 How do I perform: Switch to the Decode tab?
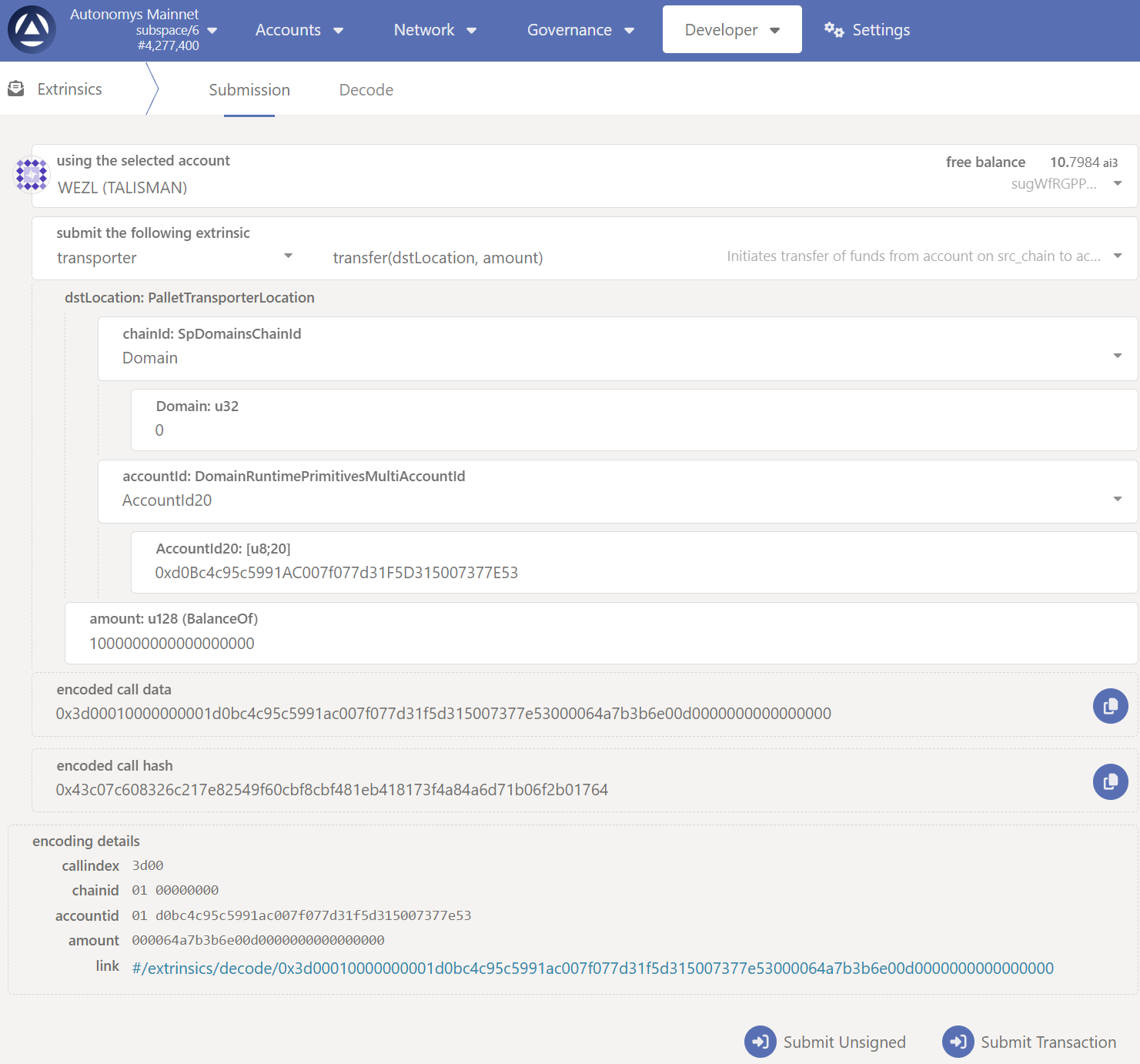click(x=366, y=90)
